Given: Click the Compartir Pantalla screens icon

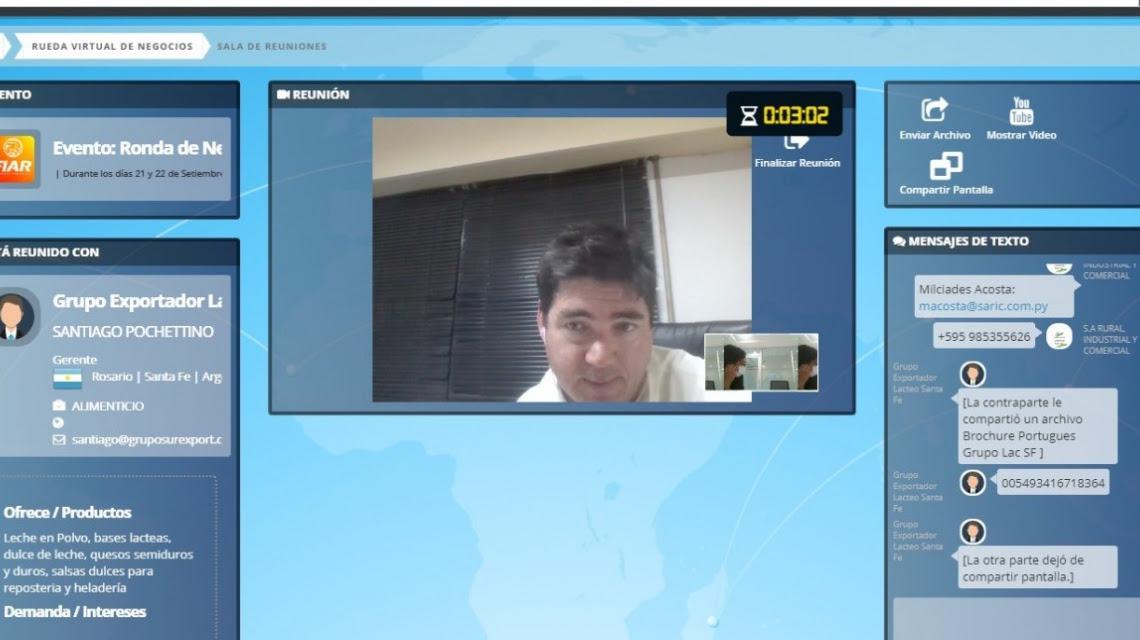Looking at the screenshot, I should 946,166.
